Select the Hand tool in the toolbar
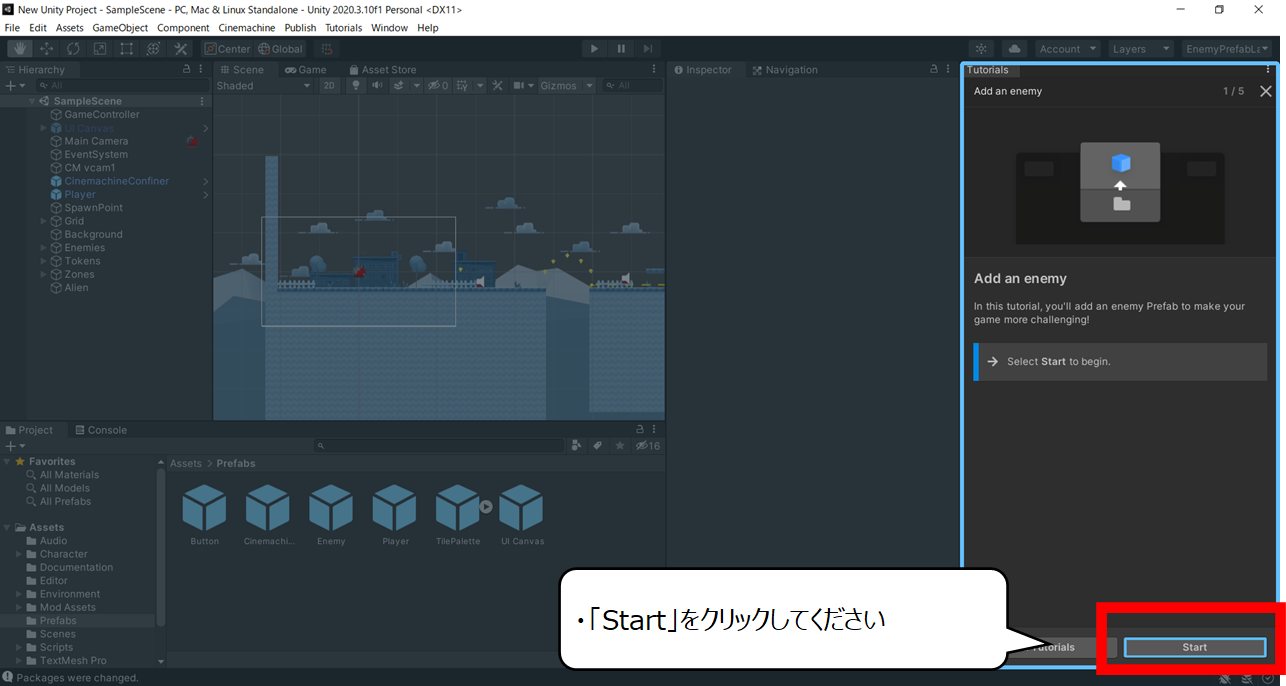 [20, 48]
